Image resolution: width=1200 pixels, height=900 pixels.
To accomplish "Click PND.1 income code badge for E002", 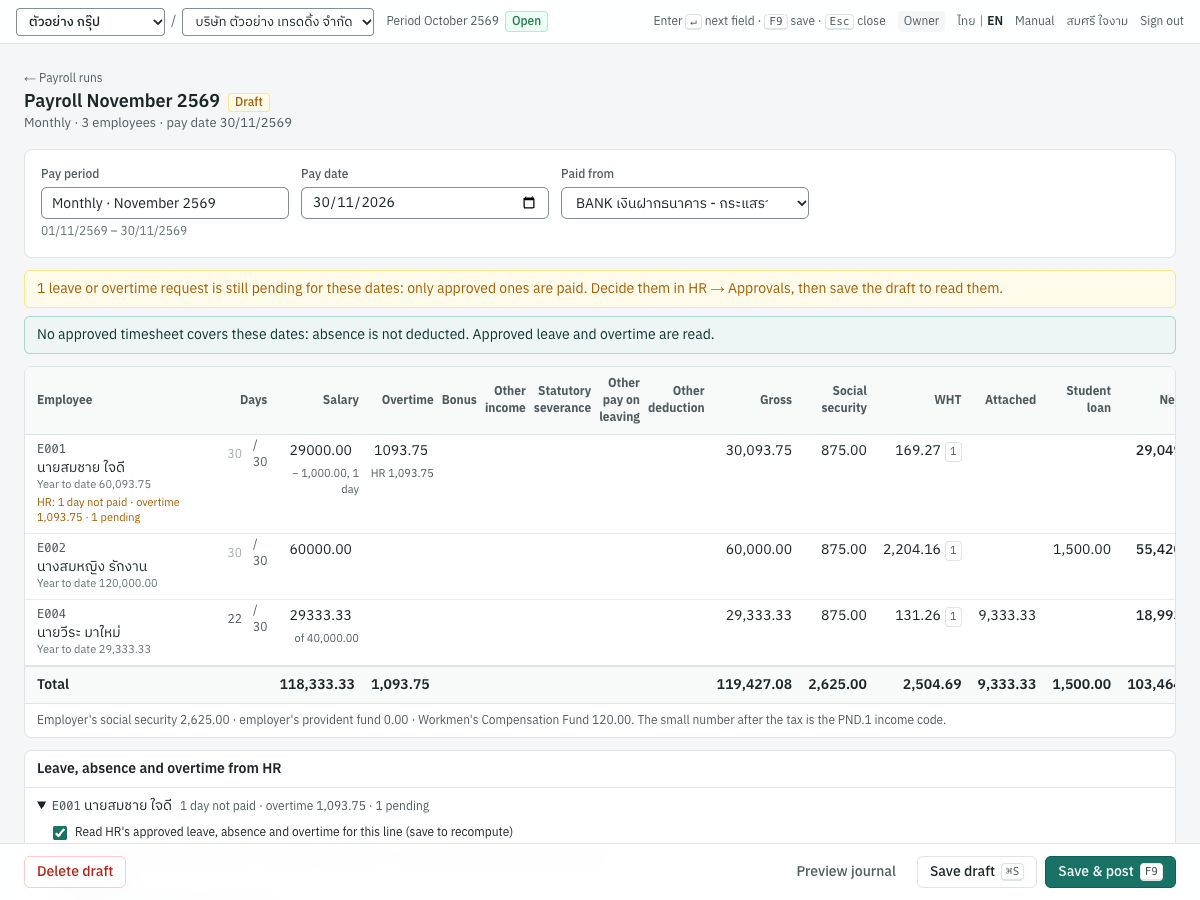I will pos(953,550).
